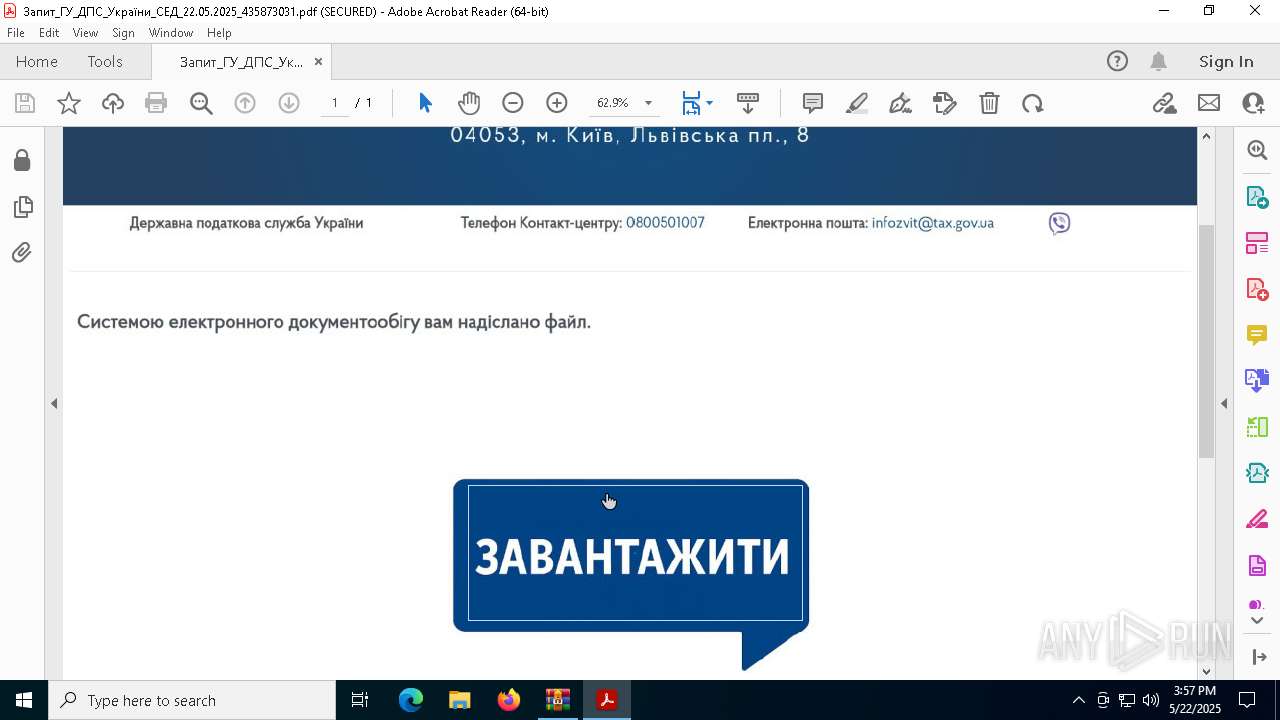1280x720 pixels.
Task: Click scrollbar down arrow
Action: 1206,671
